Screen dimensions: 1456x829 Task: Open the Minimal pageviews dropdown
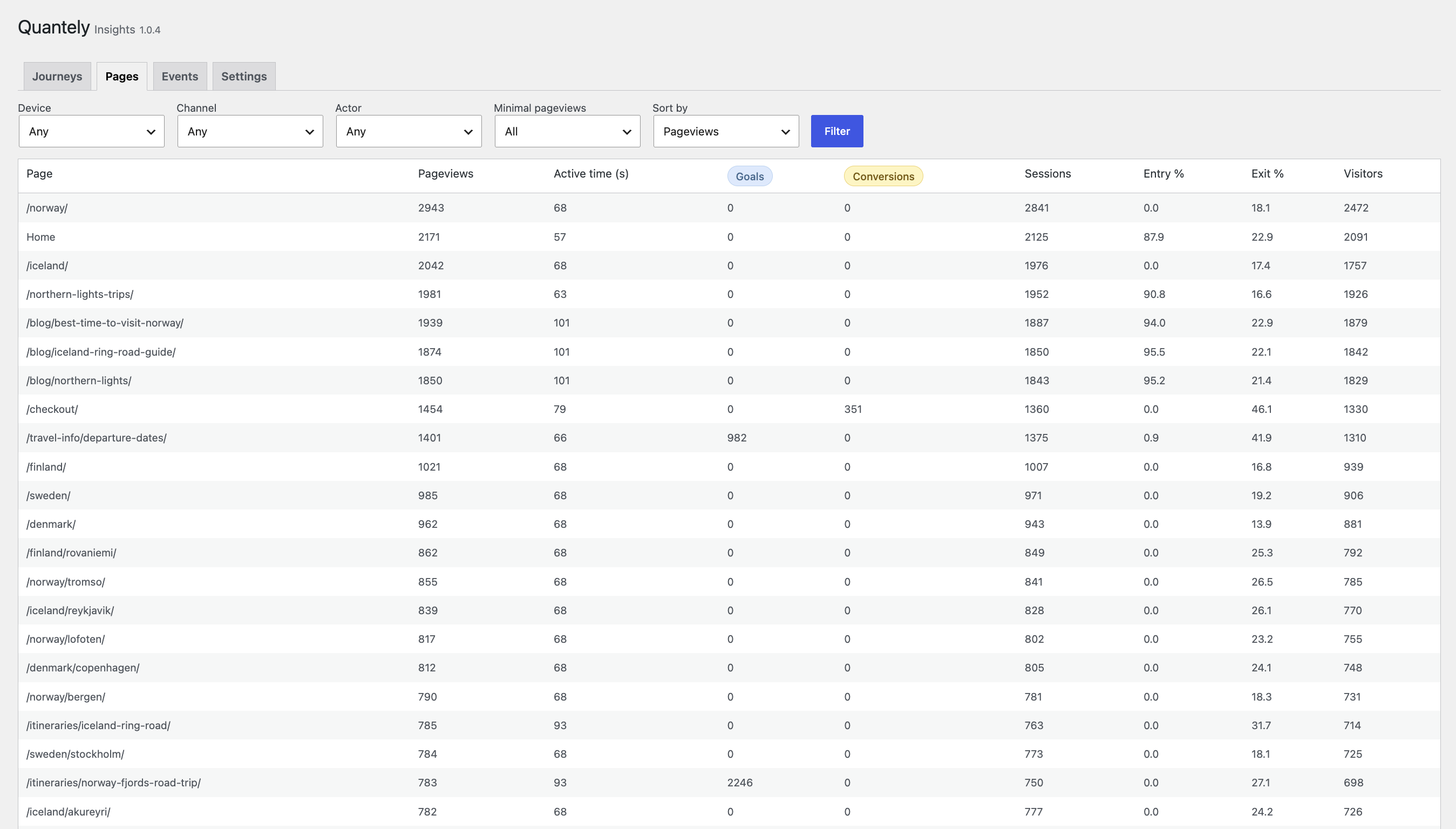(x=568, y=132)
